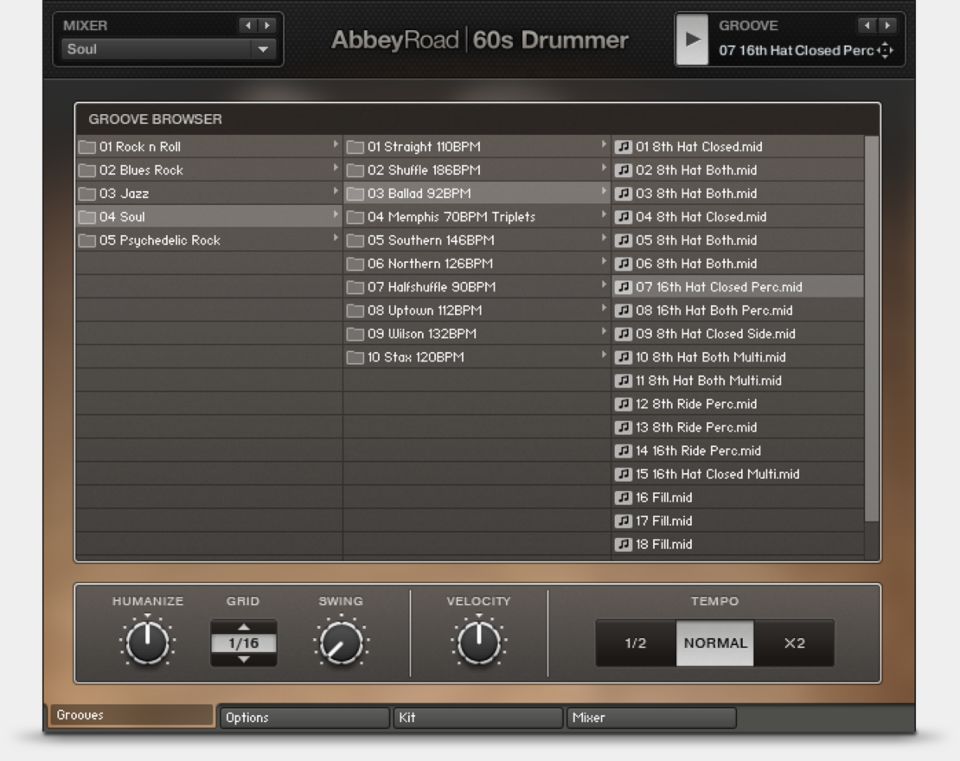Switch to the Options tab

coord(304,717)
